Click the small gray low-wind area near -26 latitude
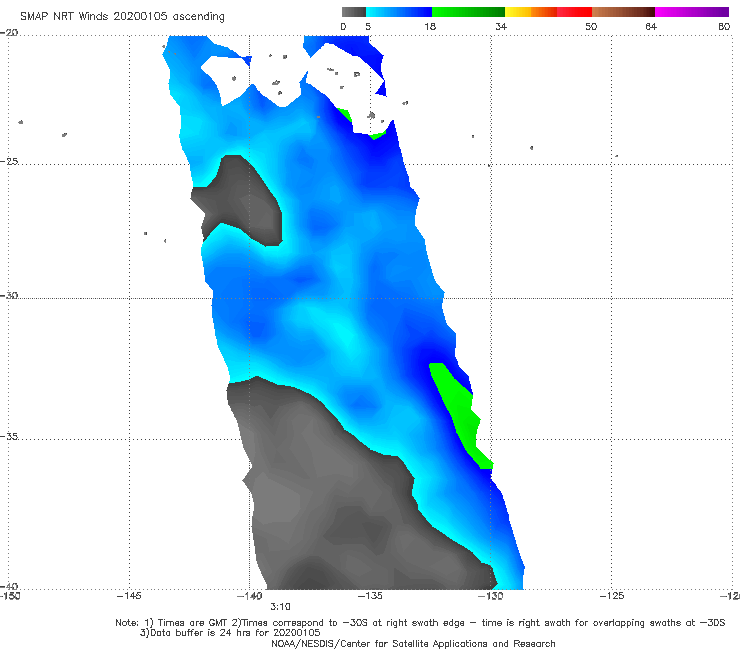 (243, 201)
